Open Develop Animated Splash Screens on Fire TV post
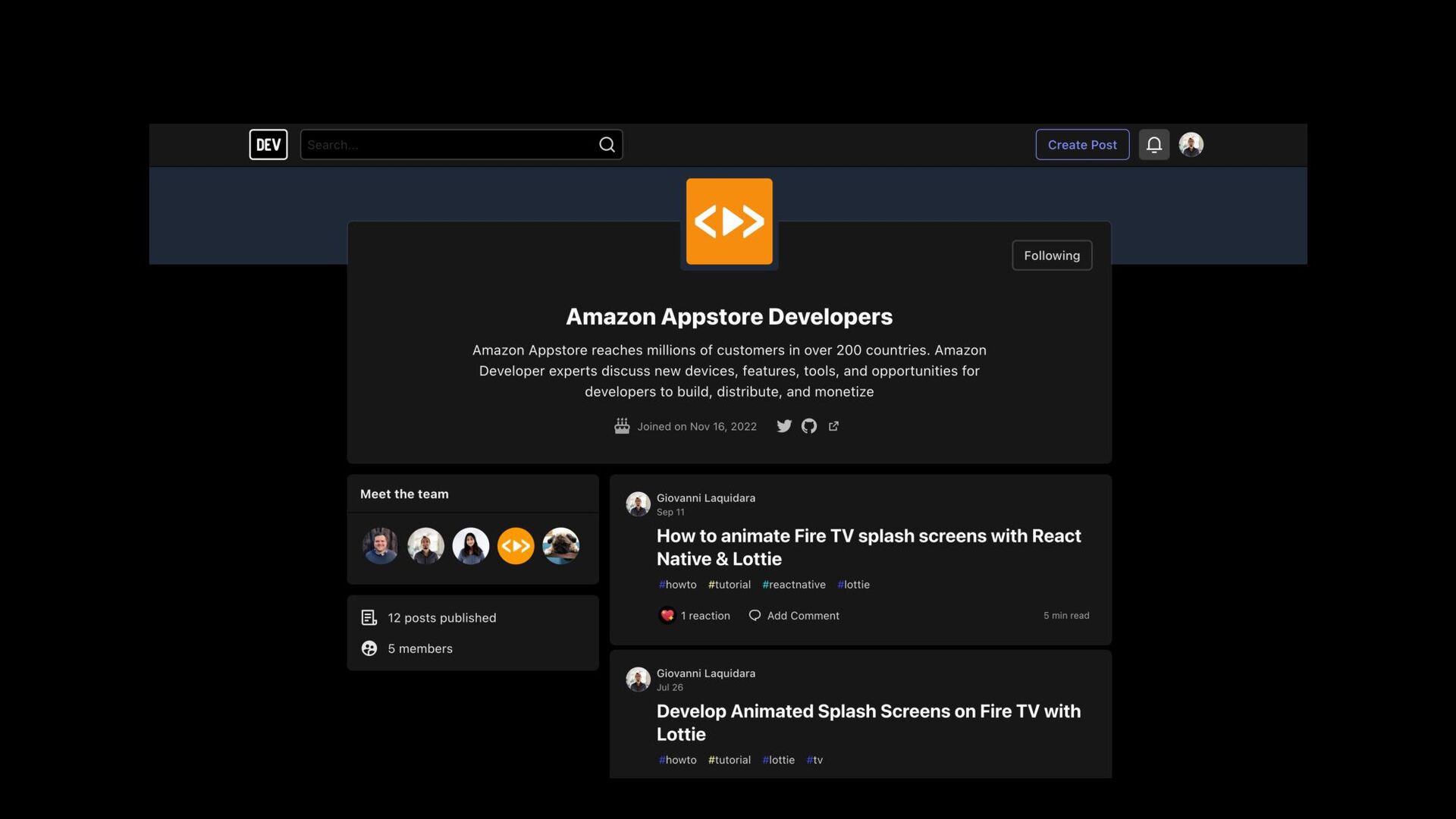1456x819 pixels. (x=868, y=723)
